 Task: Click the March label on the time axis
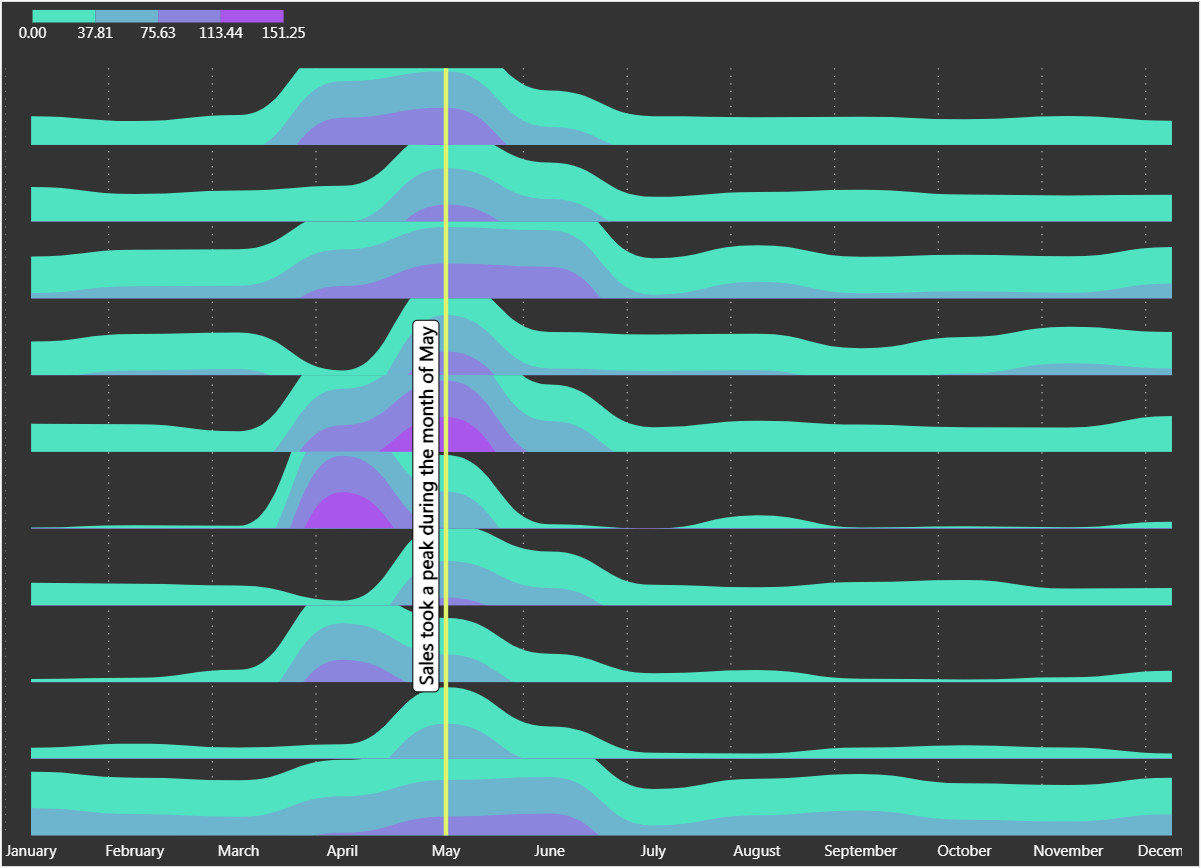point(238,851)
